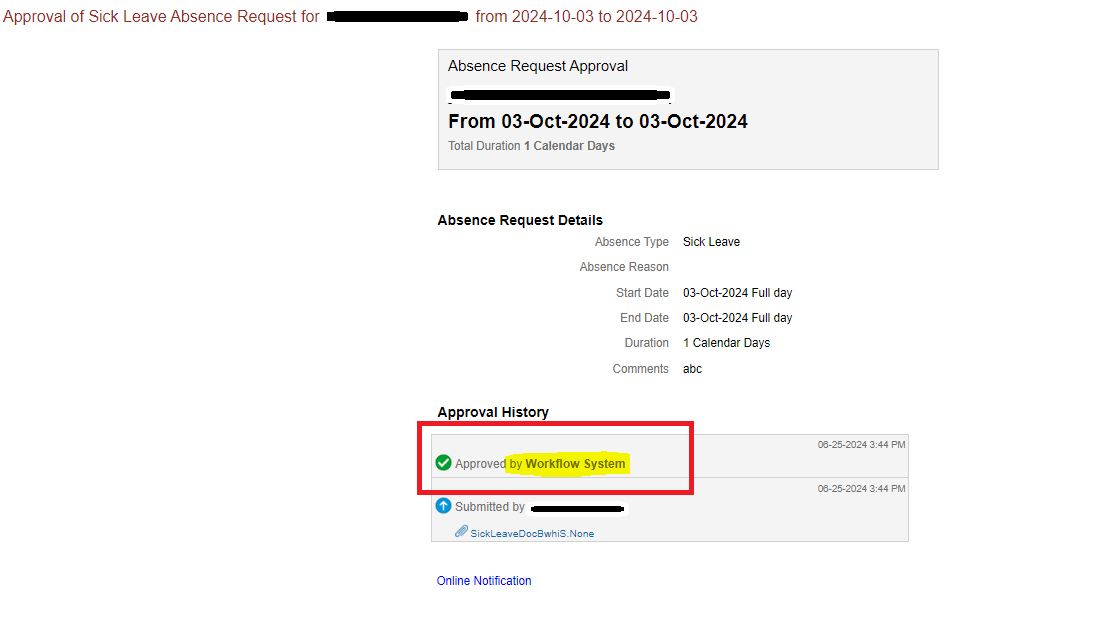The width and height of the screenshot is (1104, 636).
Task: Click the Start Date value 03-Oct-2024 Full day
Action: [737, 292]
